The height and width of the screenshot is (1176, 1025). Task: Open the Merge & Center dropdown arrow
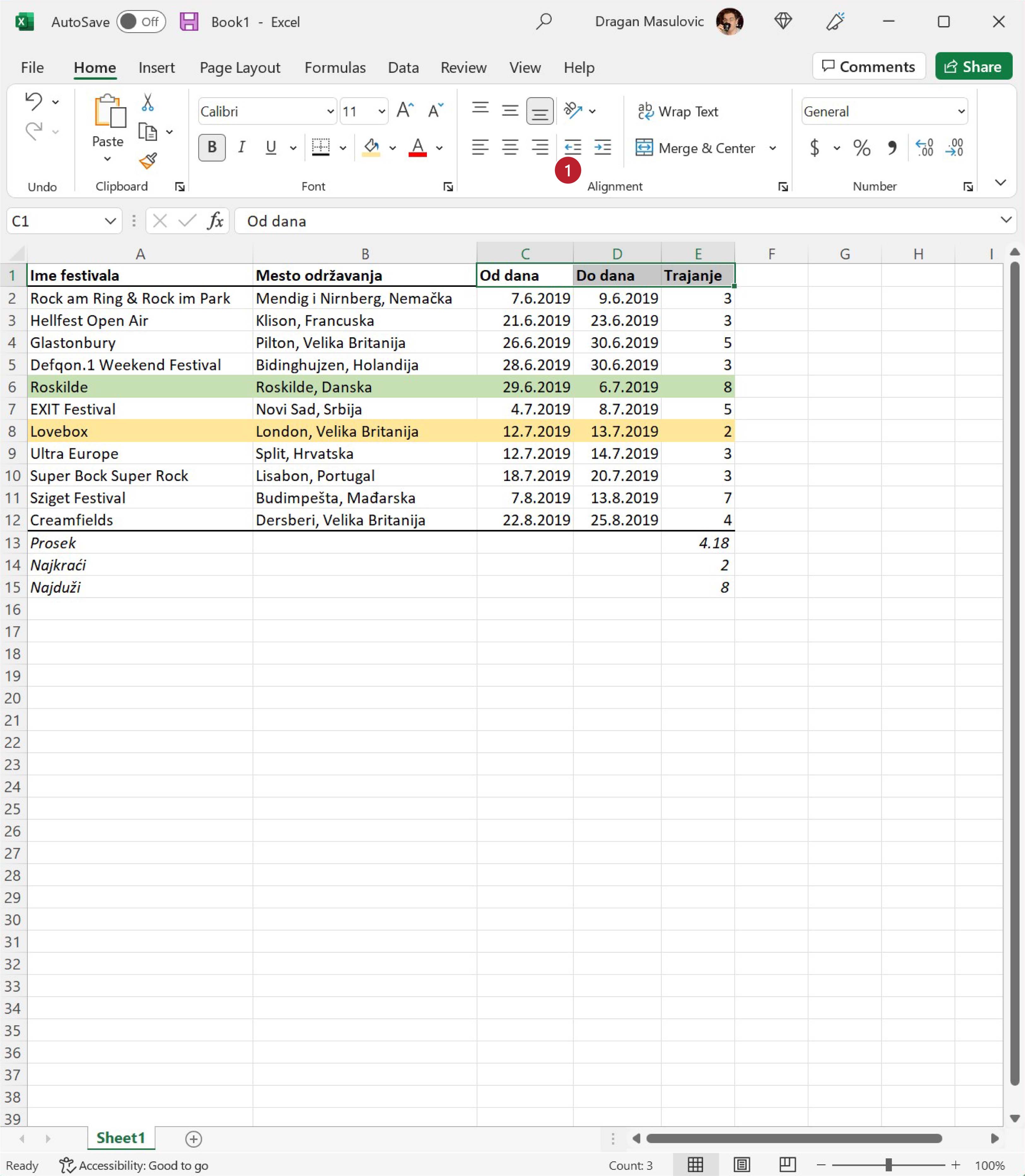coord(772,148)
